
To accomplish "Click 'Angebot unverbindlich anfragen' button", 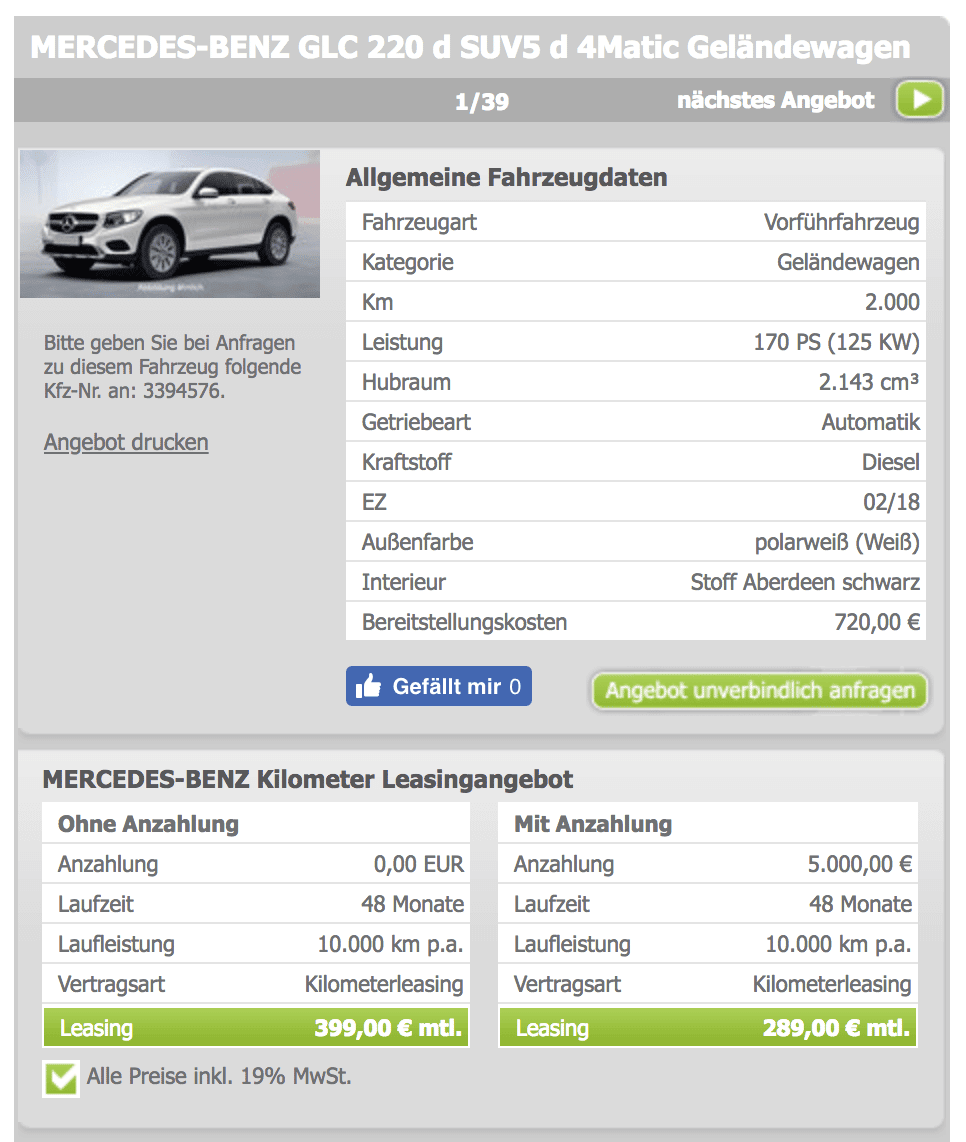I will 760,690.
